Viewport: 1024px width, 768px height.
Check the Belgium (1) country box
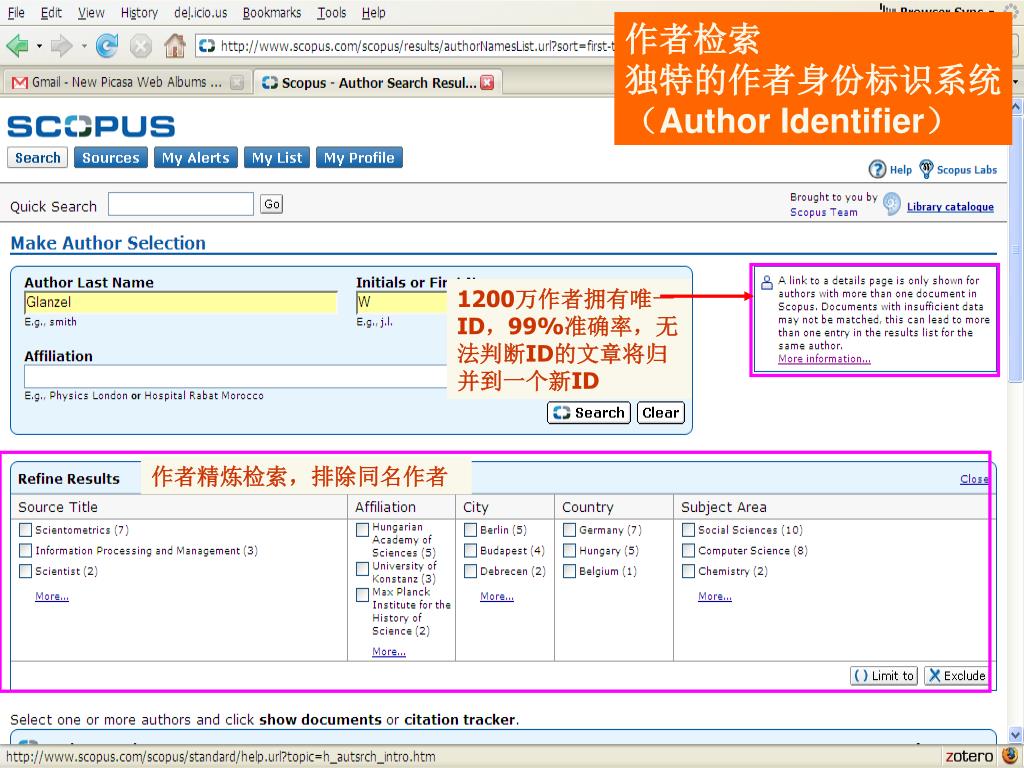pyautogui.click(x=569, y=571)
